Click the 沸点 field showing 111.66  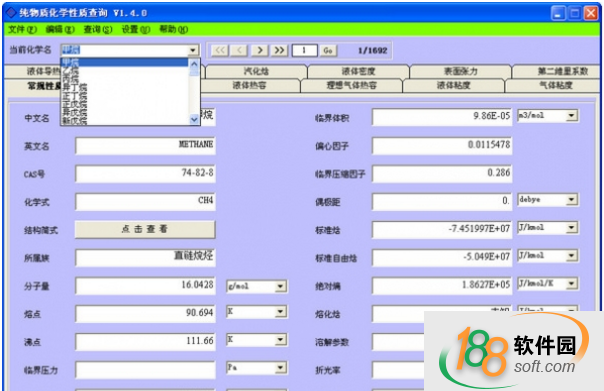pyautogui.click(x=146, y=342)
